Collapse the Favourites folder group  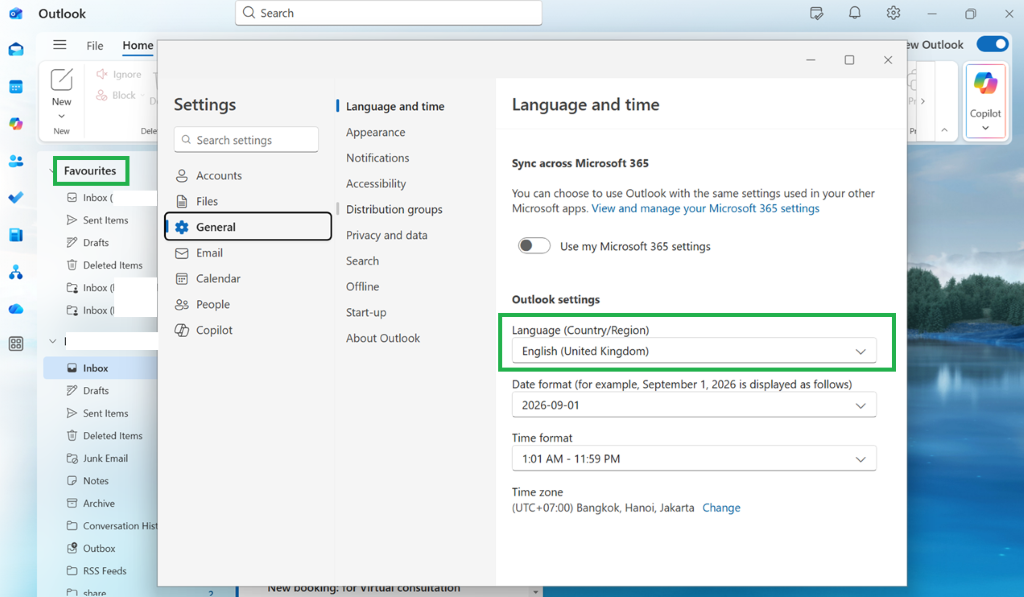pyautogui.click(x=52, y=171)
